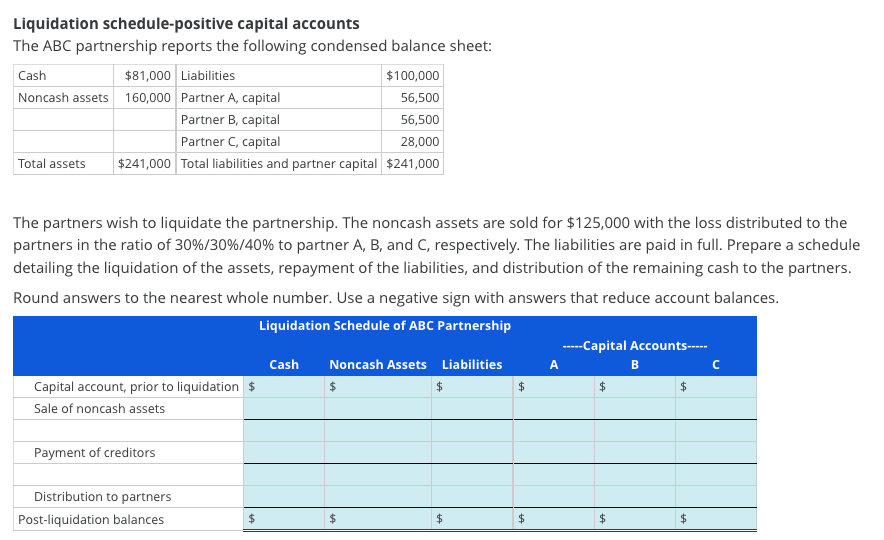Click partner A cell in Distribution to partners row
The width and height of the screenshot is (884, 540).
tap(554, 497)
